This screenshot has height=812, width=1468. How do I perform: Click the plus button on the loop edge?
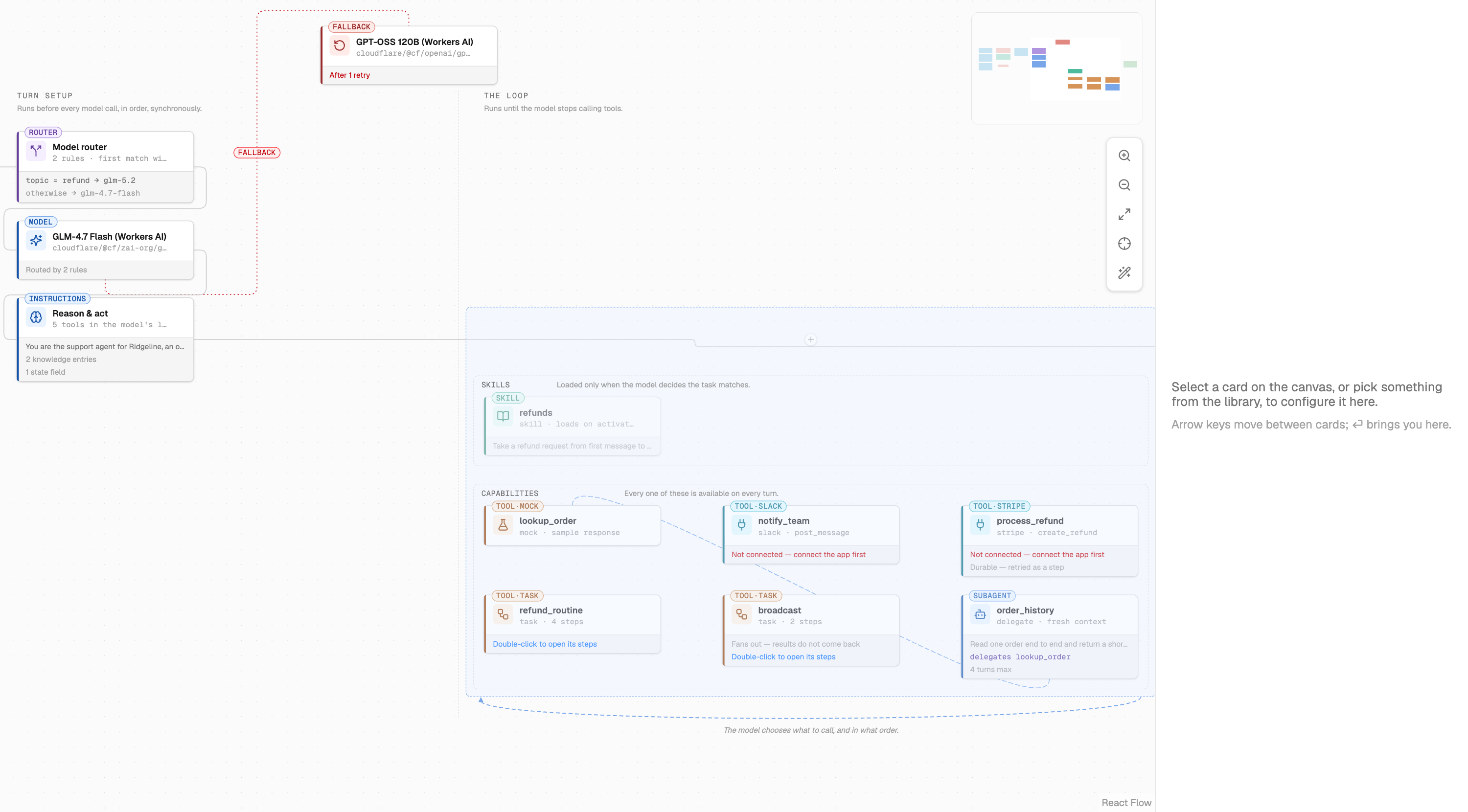point(810,339)
